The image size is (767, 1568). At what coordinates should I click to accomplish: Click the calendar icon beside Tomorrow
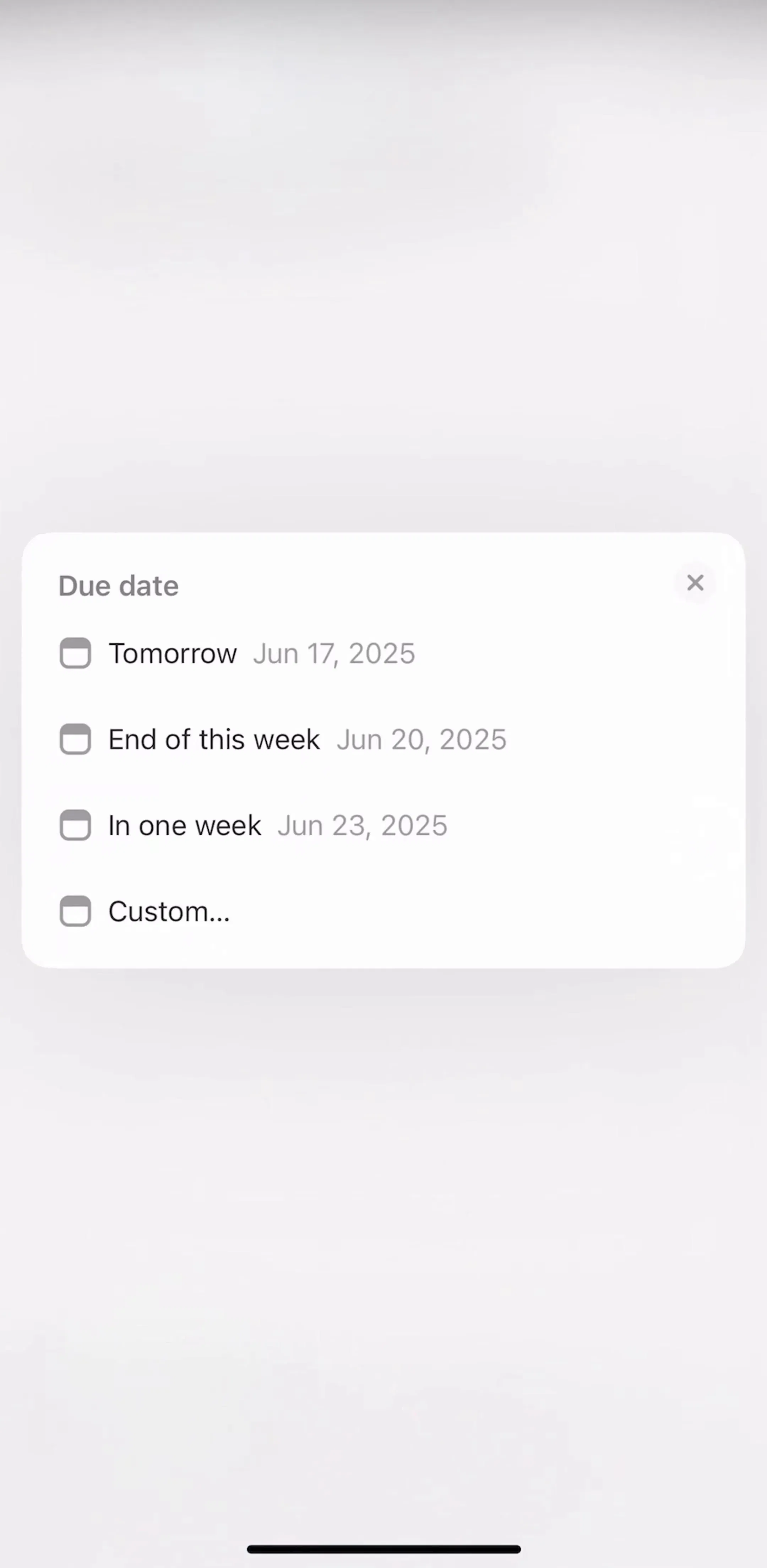tap(75, 653)
